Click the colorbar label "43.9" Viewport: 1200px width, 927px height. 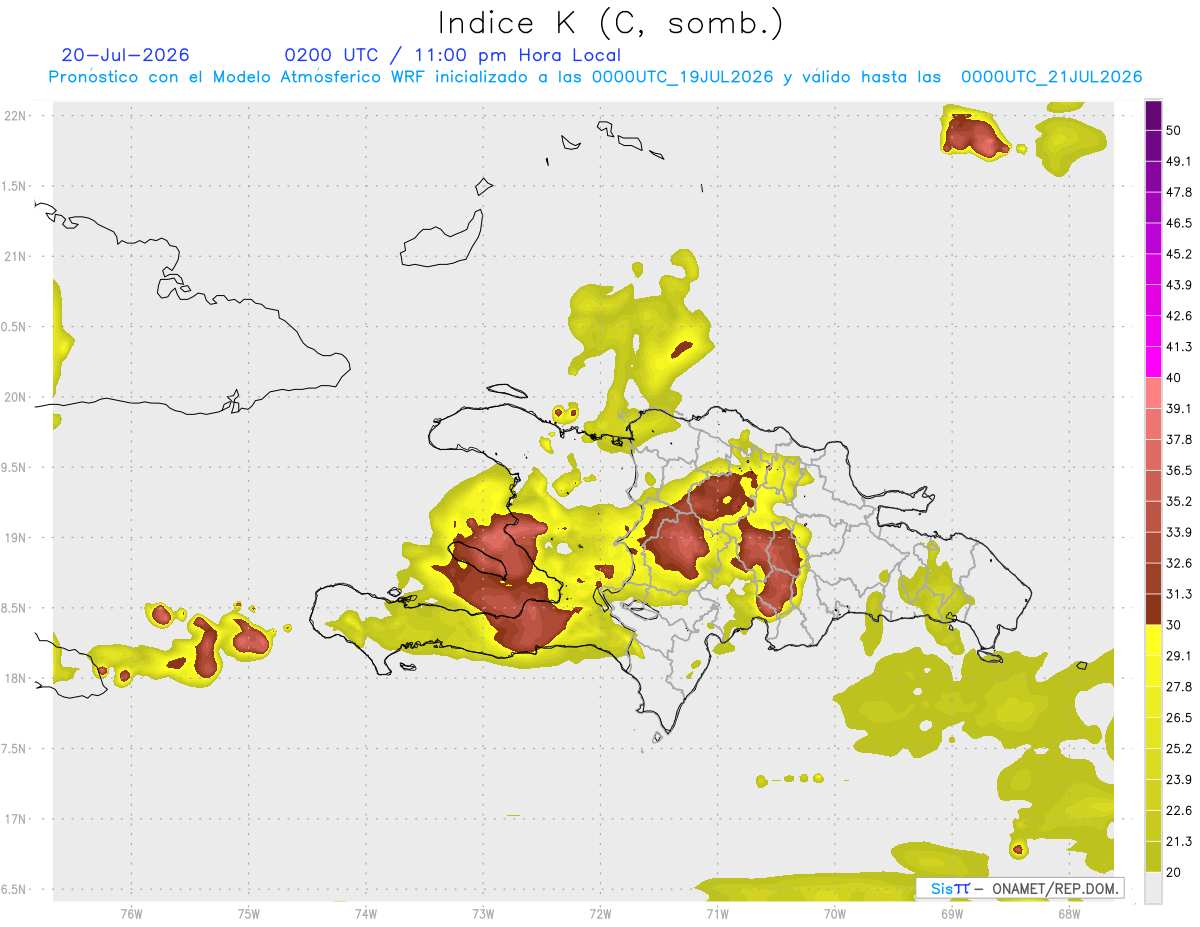(x=1179, y=285)
